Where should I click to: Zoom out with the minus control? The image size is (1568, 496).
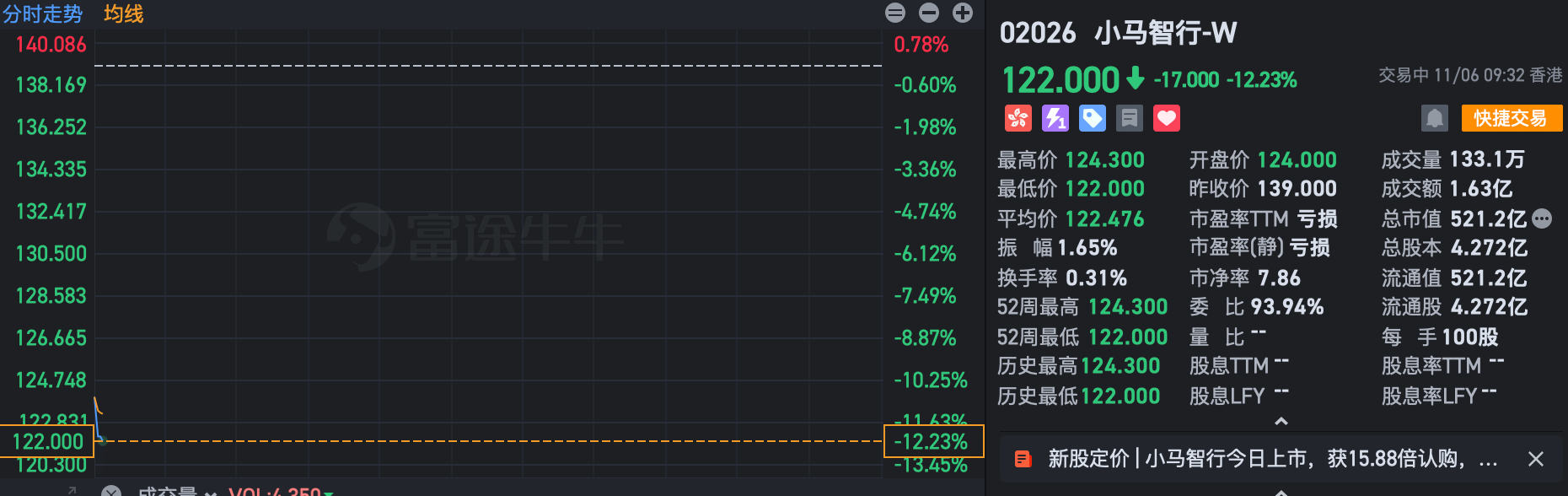pos(928,13)
